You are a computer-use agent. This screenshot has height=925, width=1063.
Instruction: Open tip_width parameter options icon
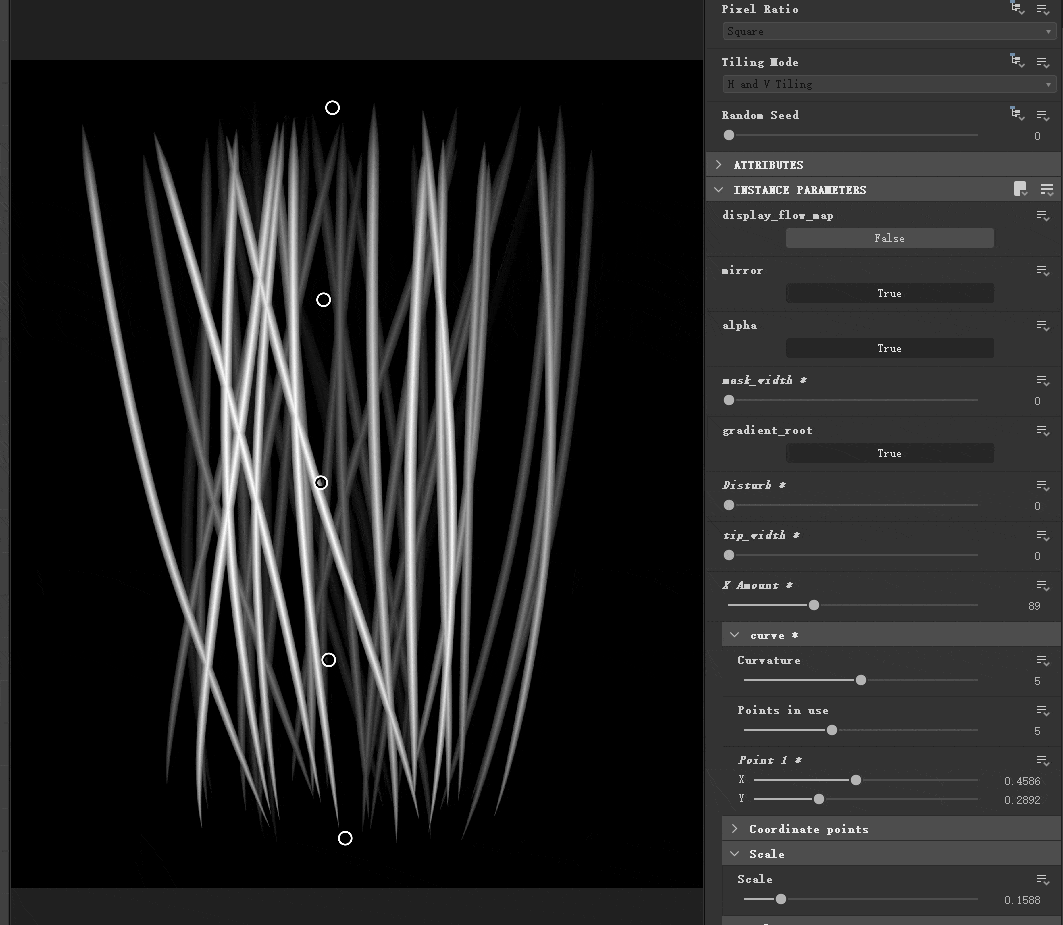click(1043, 536)
